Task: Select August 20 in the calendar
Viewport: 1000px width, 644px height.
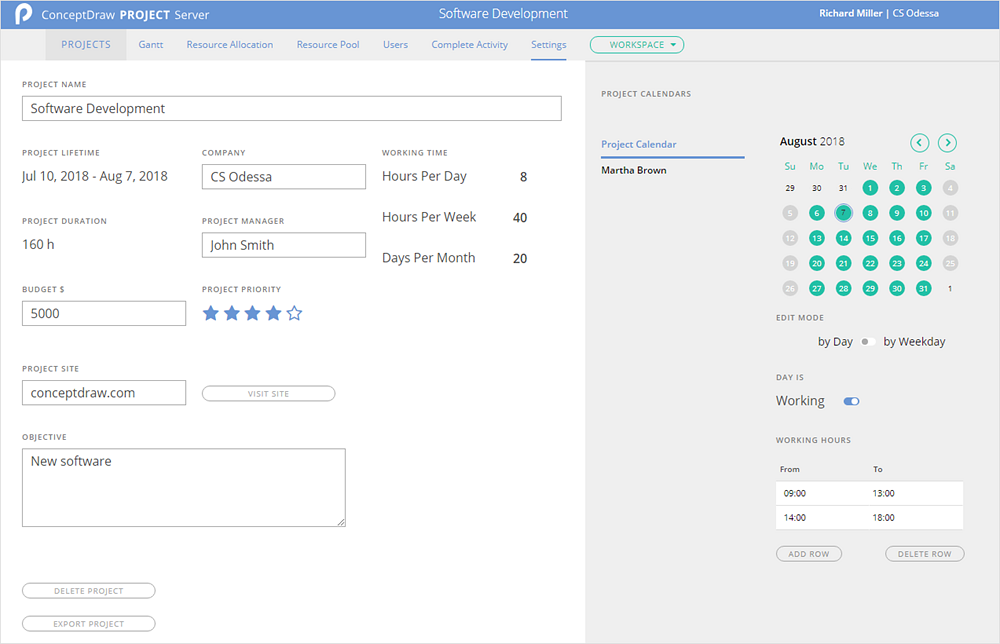Action: tap(816, 263)
